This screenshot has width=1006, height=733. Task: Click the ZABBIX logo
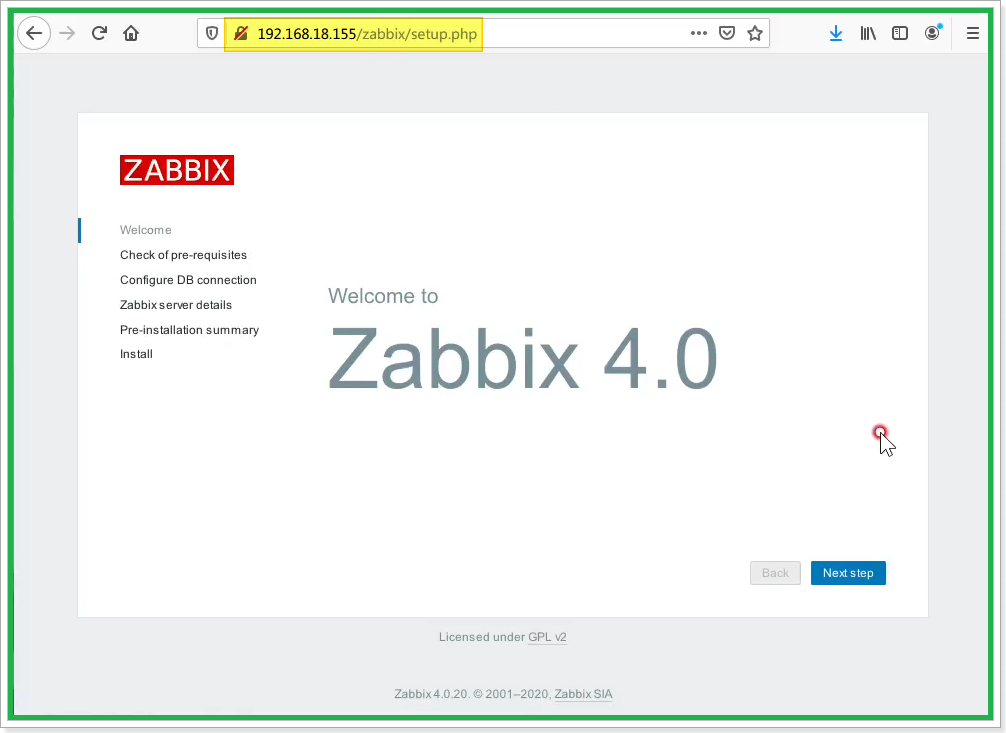pyautogui.click(x=176, y=170)
